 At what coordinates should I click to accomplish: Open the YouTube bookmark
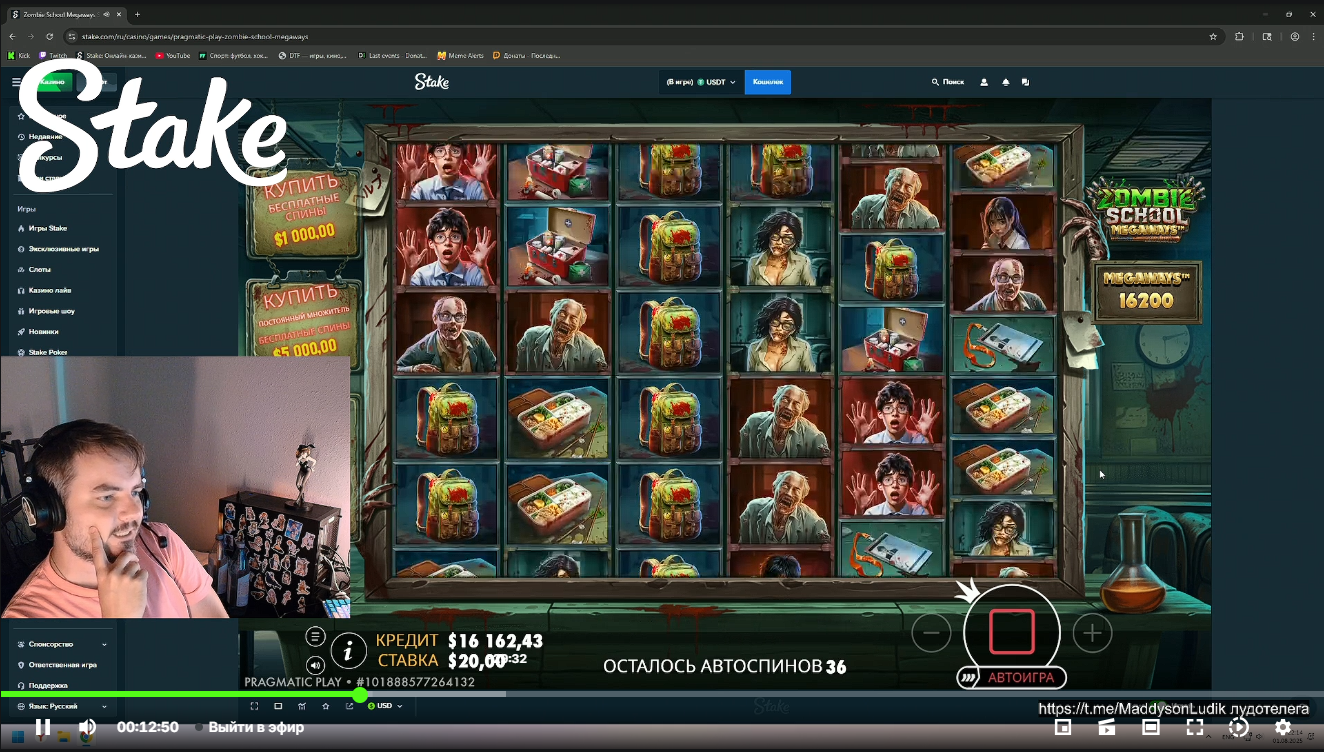tap(173, 56)
